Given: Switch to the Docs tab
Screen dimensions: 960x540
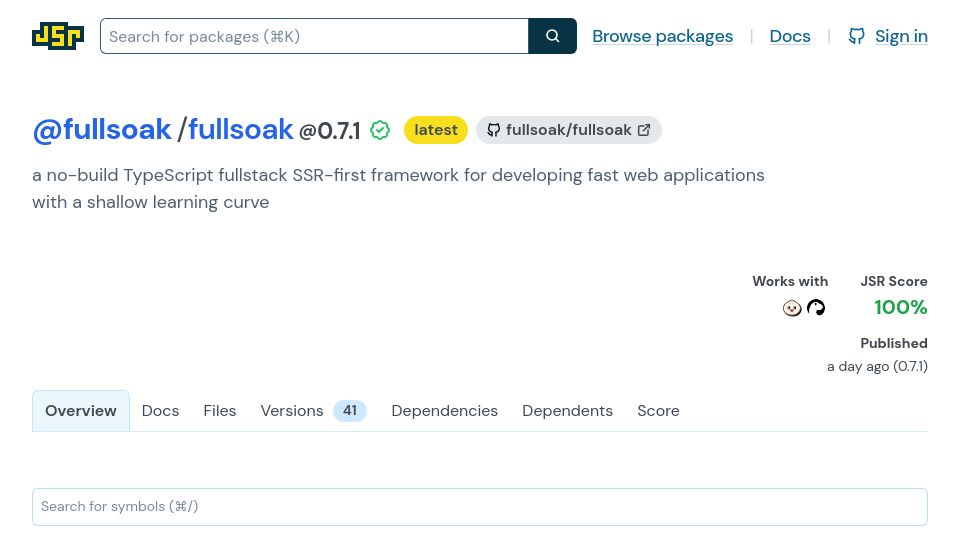Looking at the screenshot, I should [x=160, y=411].
